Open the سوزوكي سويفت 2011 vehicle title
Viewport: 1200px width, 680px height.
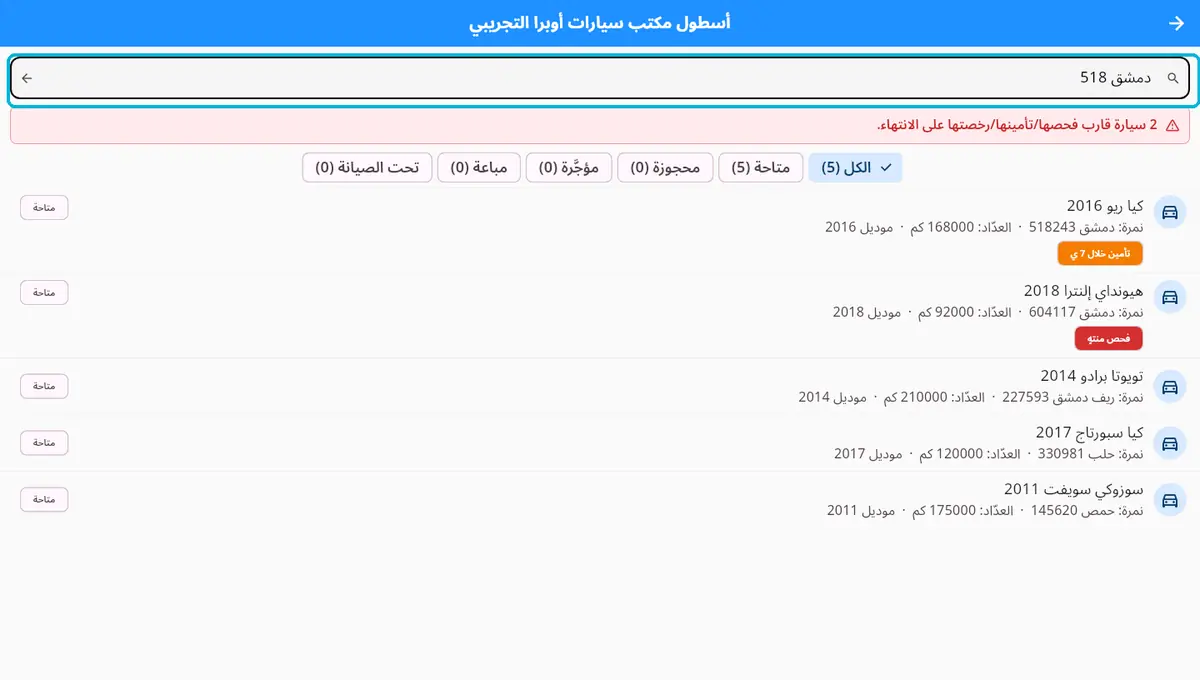[x=1073, y=490]
